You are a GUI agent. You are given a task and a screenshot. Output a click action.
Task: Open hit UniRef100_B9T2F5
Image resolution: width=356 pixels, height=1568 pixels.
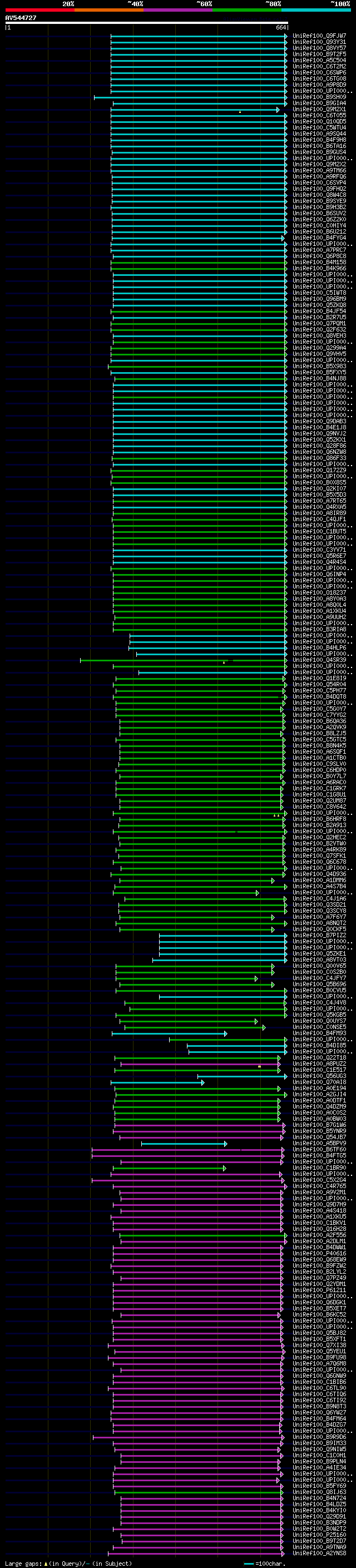(319, 54)
